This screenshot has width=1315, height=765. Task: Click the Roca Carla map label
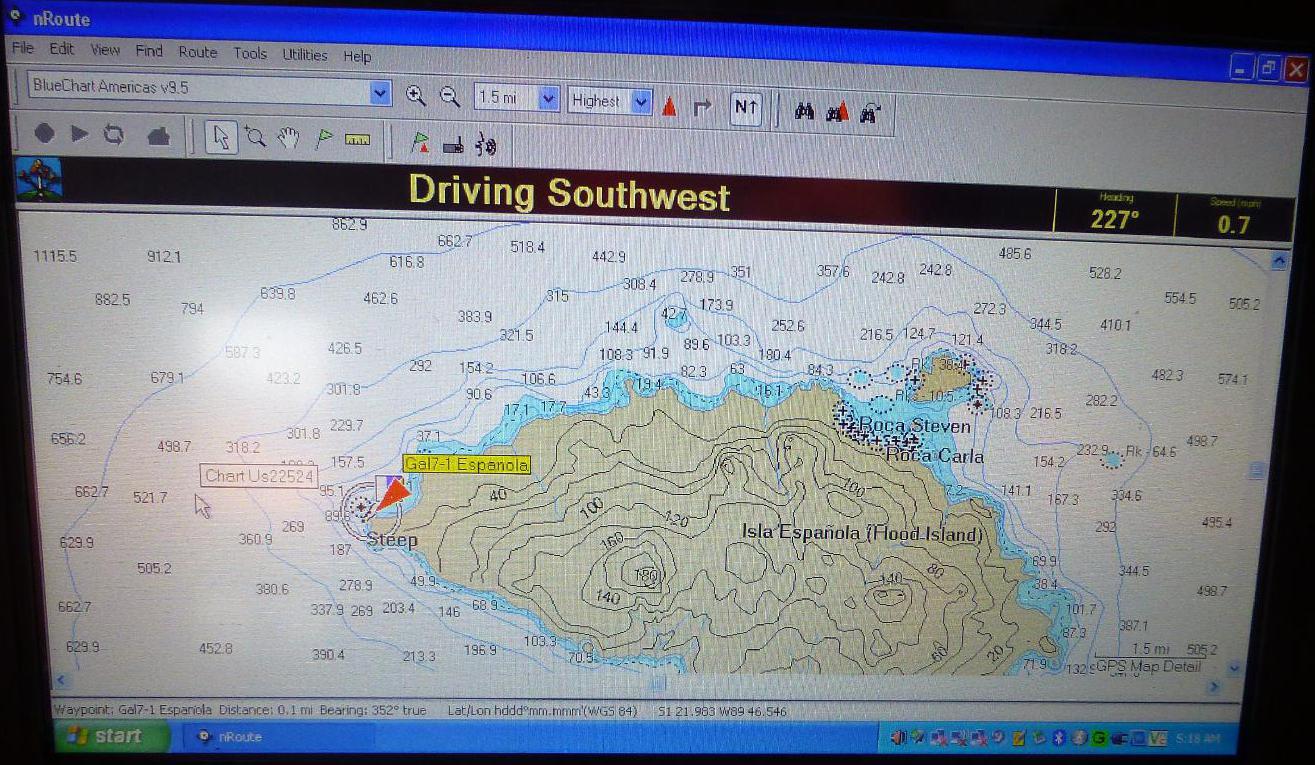coord(935,456)
